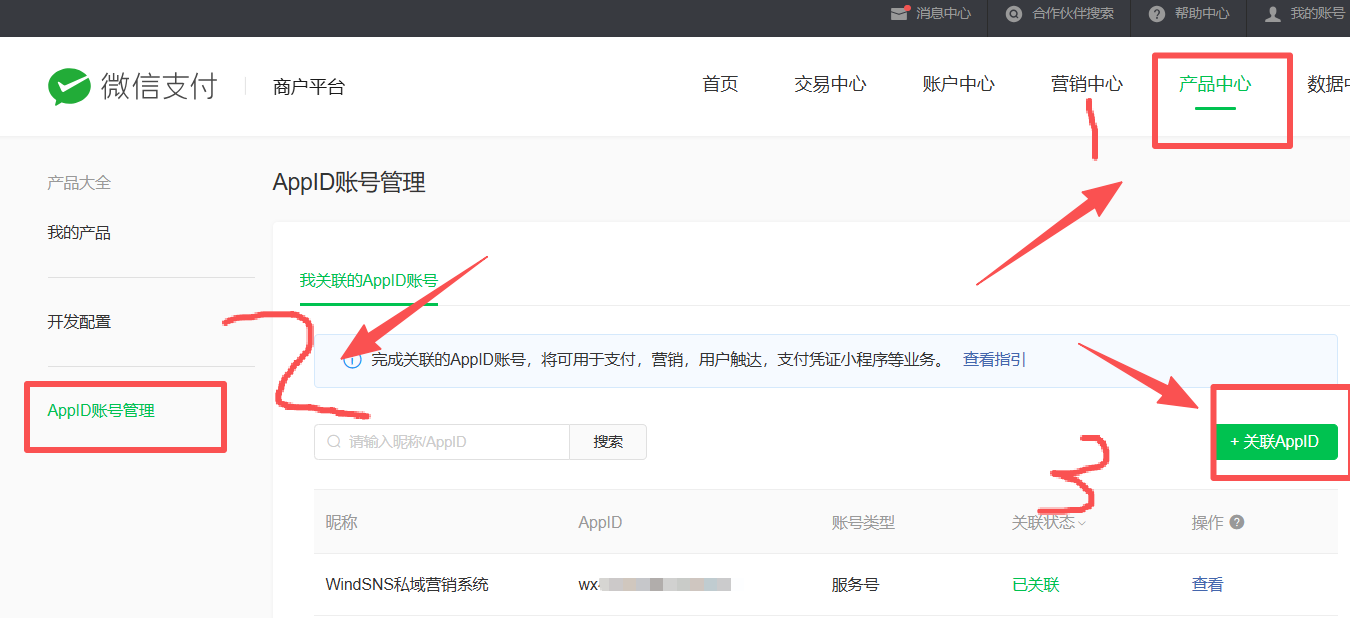Open the message center envelope icon
Viewport: 1350px width, 618px height.
tap(899, 14)
